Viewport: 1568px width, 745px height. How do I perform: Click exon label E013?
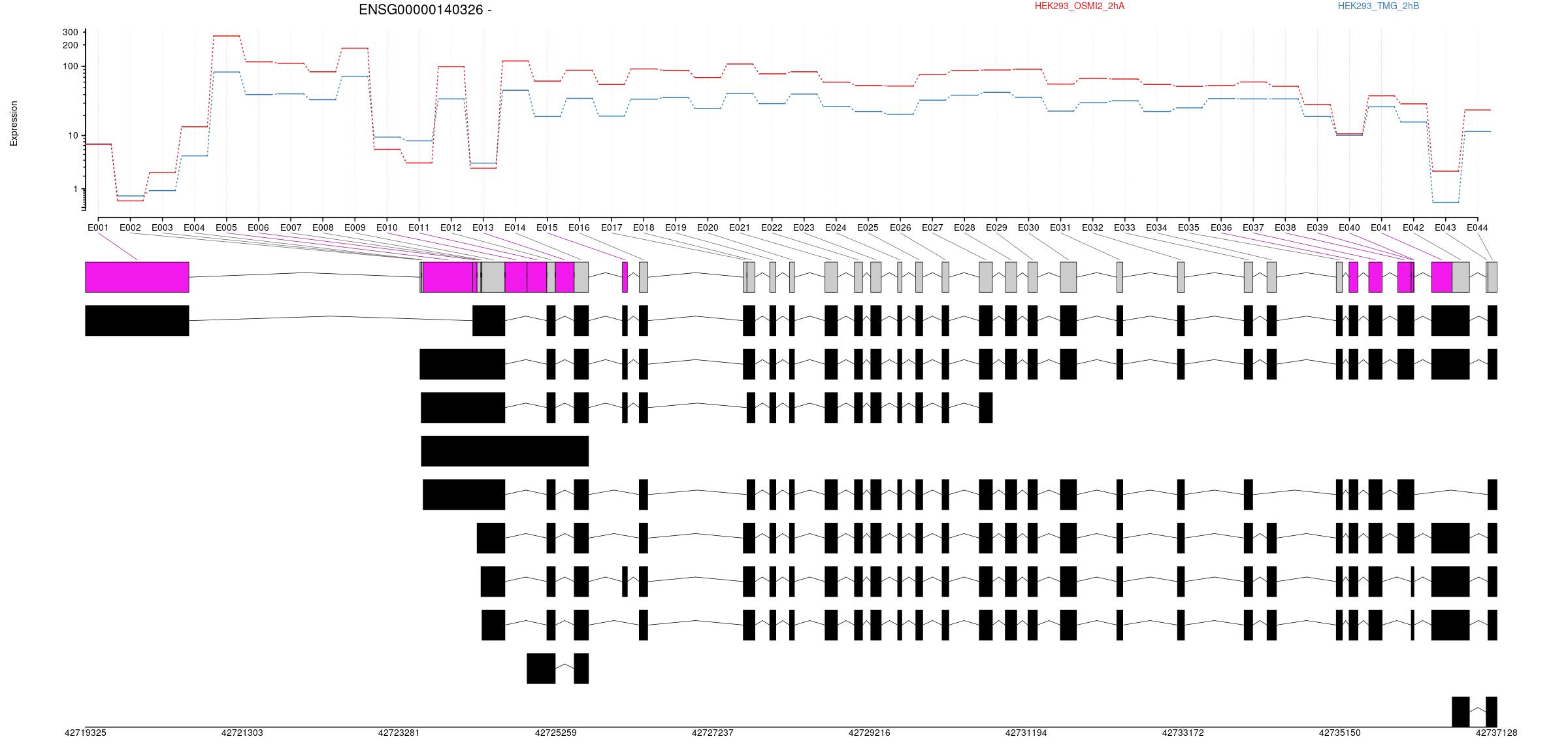pyautogui.click(x=483, y=227)
